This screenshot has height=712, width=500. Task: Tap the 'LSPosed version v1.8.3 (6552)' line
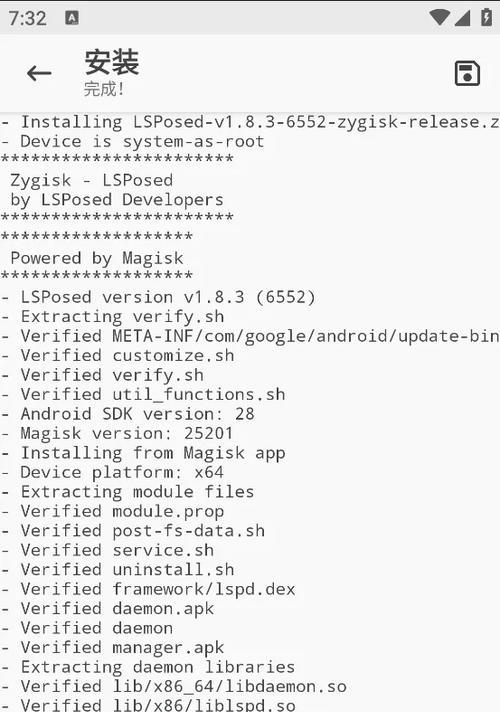point(158,297)
